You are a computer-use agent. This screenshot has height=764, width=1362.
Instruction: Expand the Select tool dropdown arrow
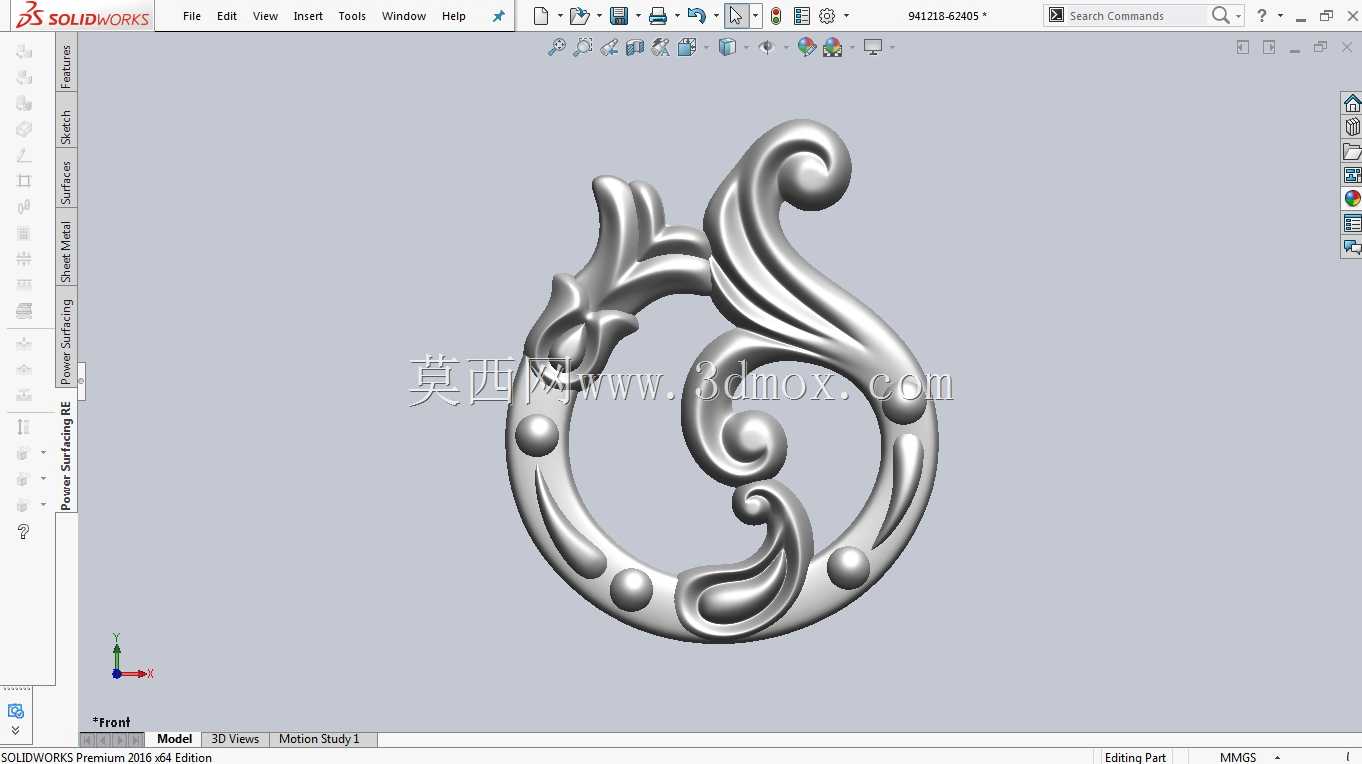click(x=755, y=16)
